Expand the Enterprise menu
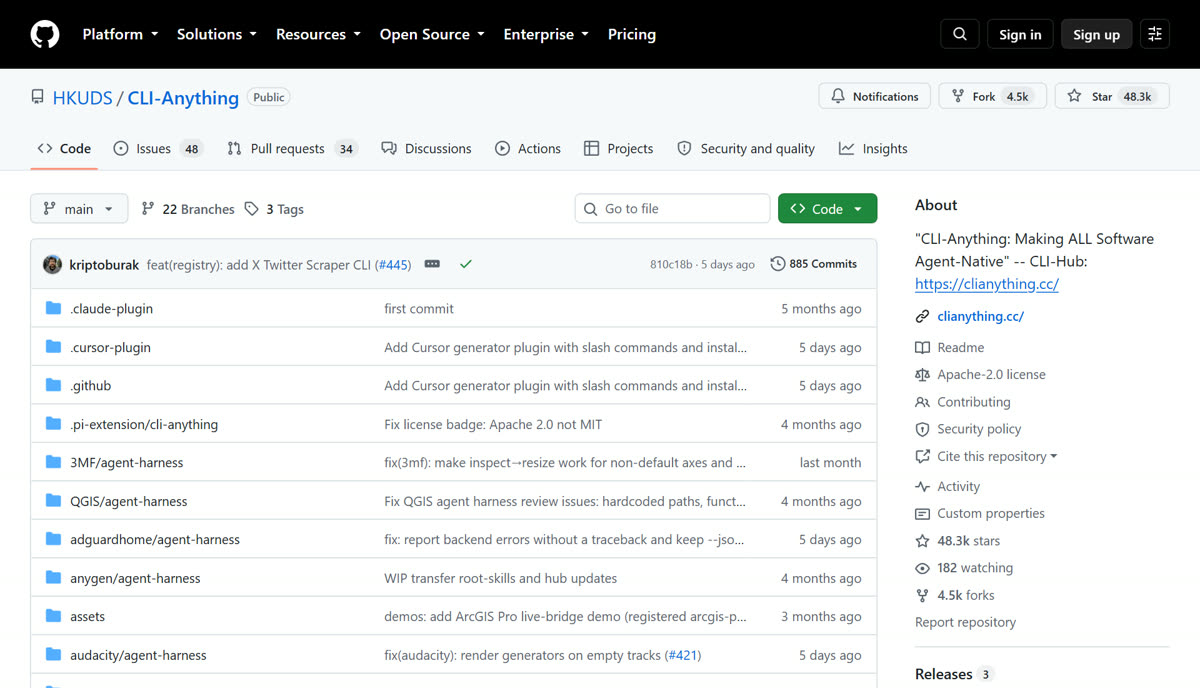This screenshot has width=1200, height=688. tap(546, 34)
